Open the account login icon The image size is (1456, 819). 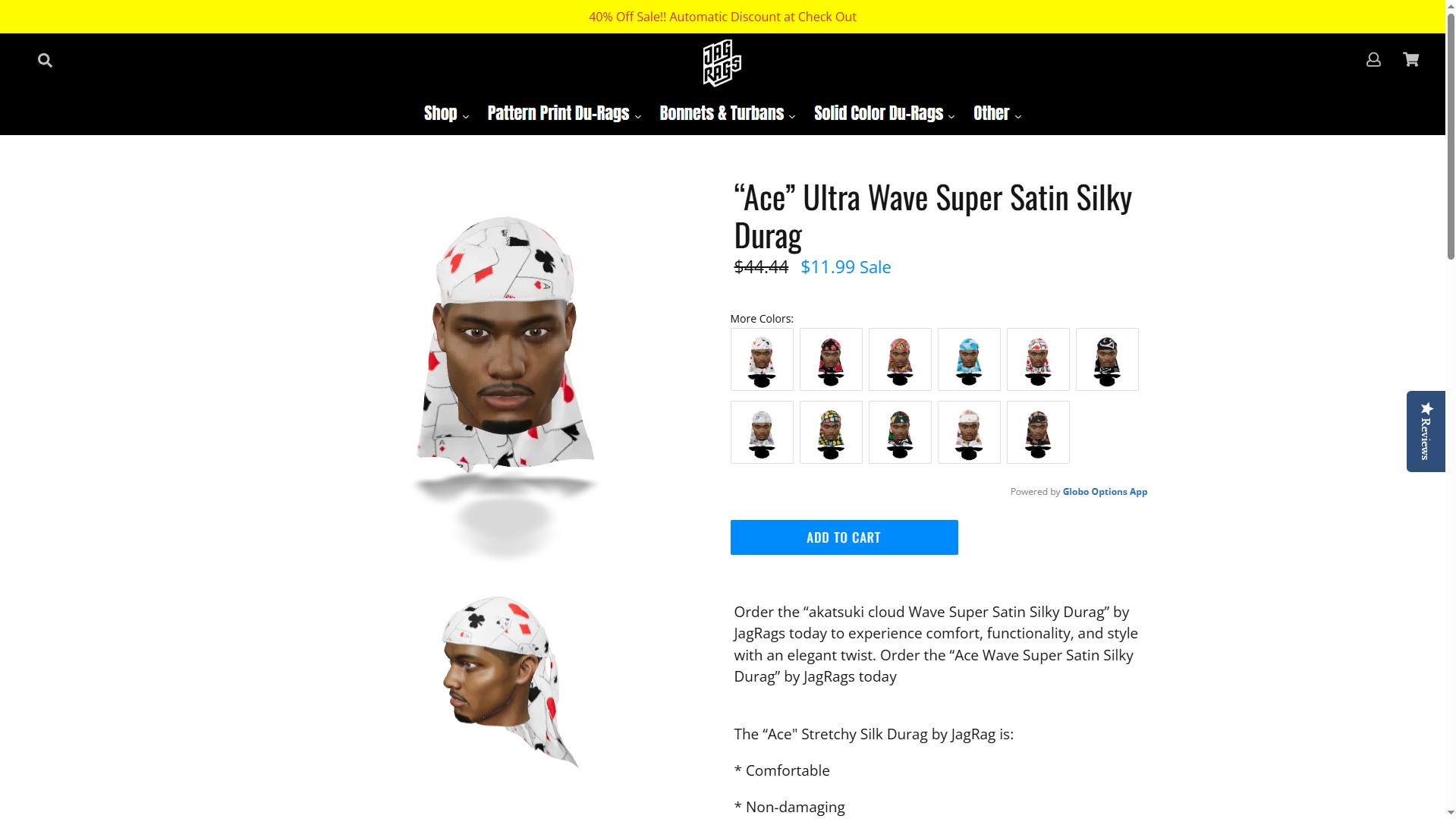point(1373,59)
